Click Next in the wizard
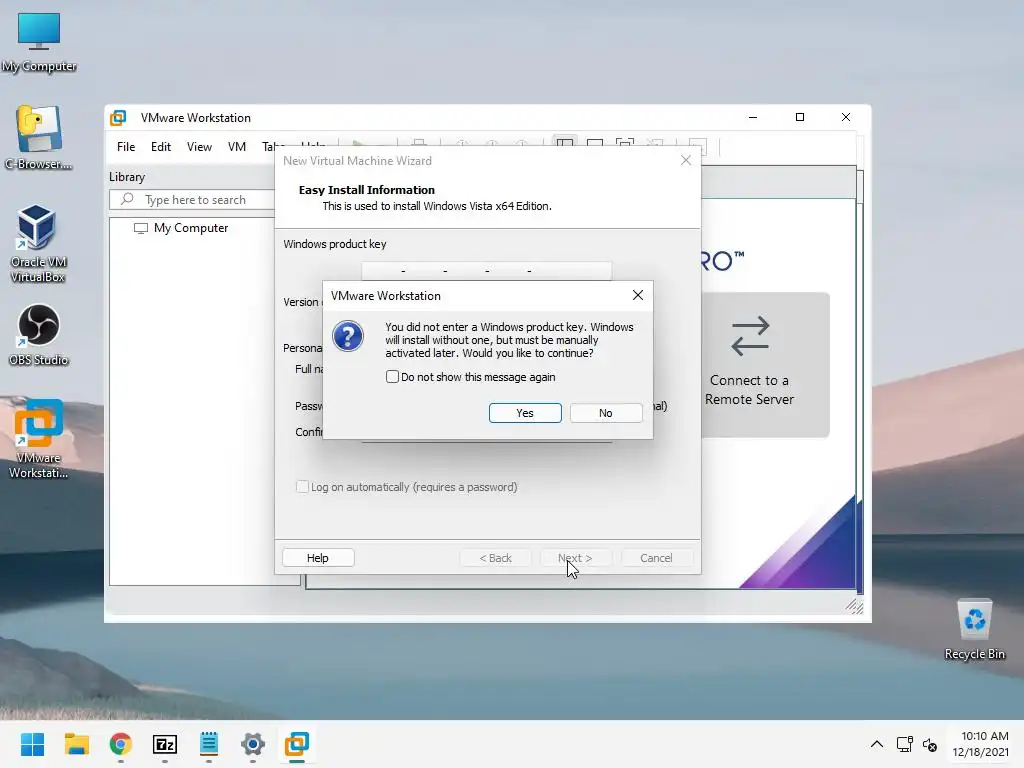 tap(575, 558)
